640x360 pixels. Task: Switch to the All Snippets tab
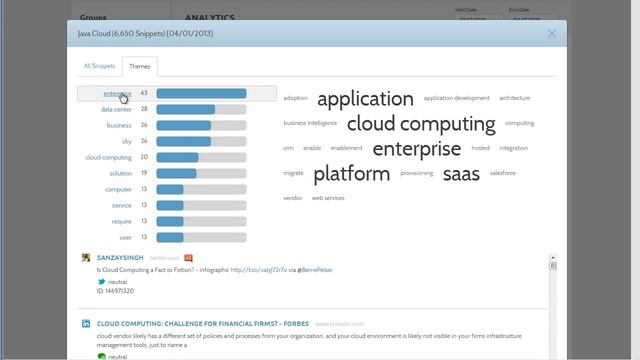99,66
